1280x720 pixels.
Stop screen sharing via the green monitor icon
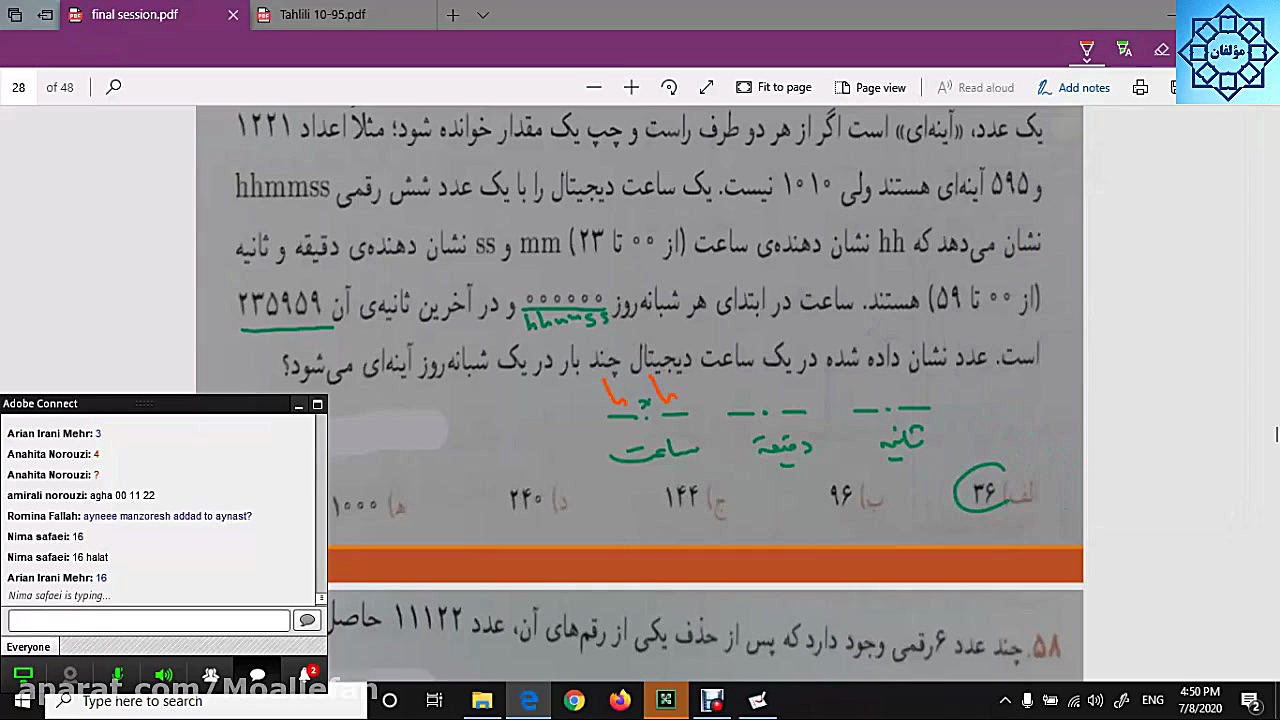(x=24, y=673)
